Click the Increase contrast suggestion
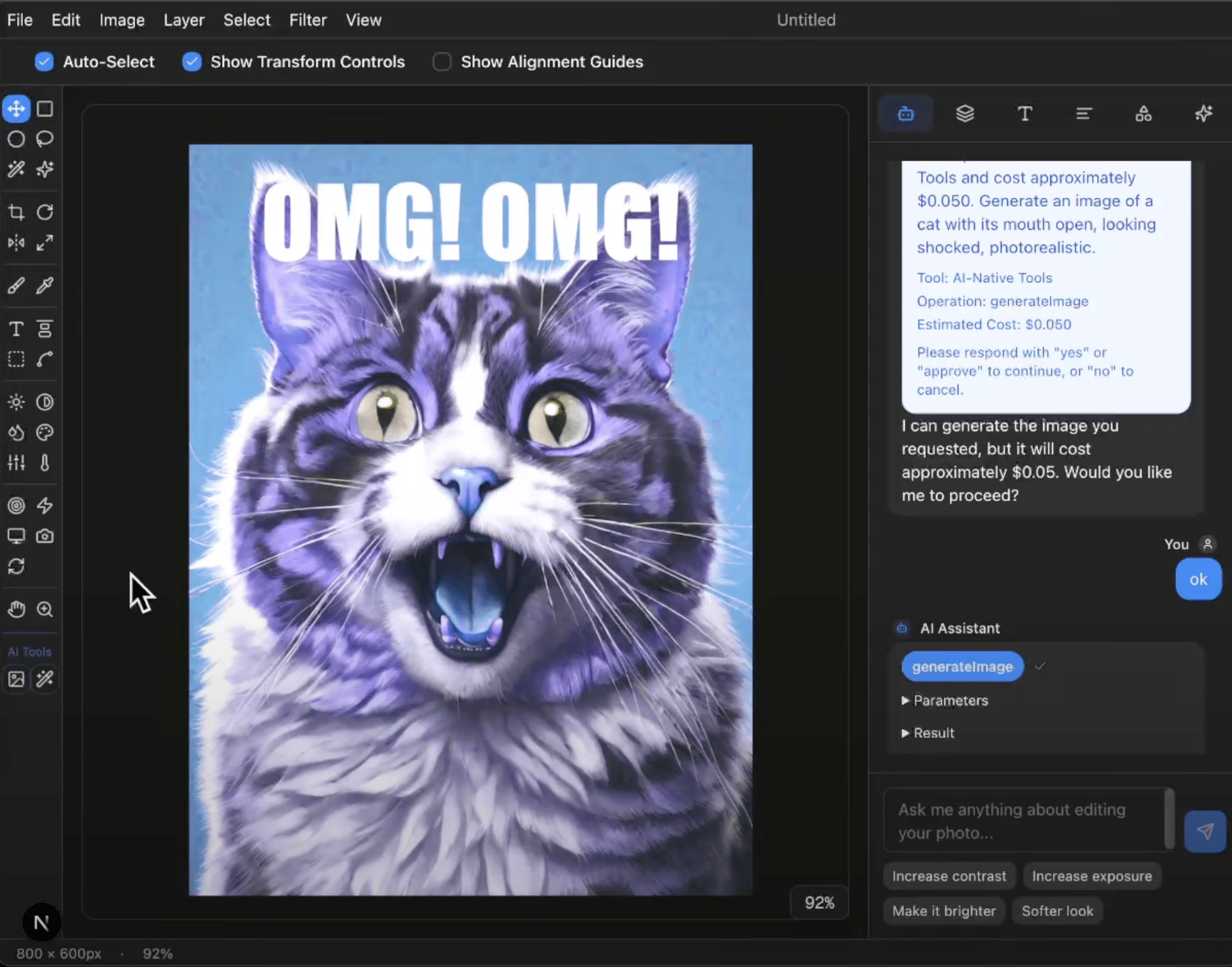Viewport: 1232px width, 967px height. coord(948,876)
